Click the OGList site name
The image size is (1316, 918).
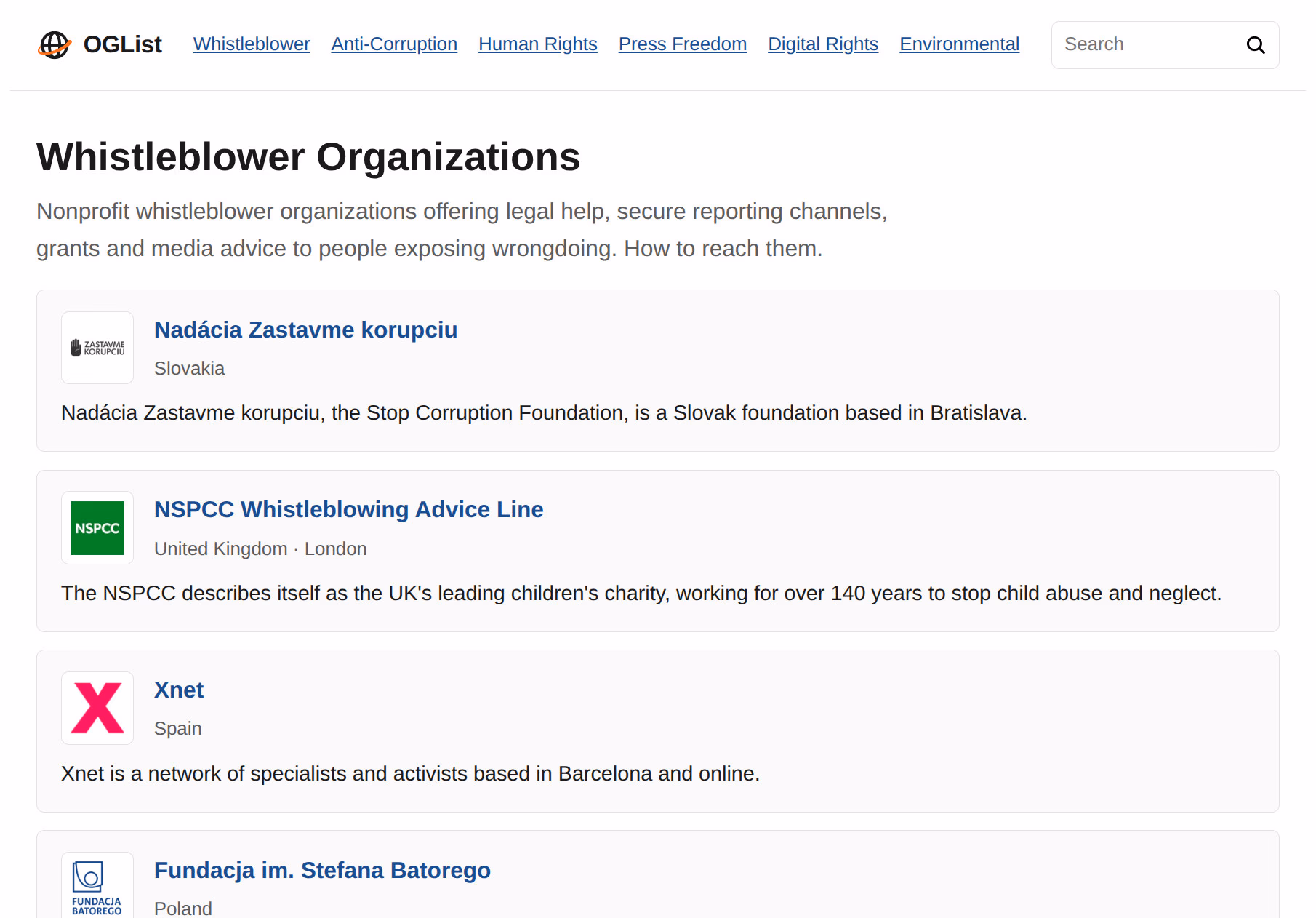tap(123, 44)
